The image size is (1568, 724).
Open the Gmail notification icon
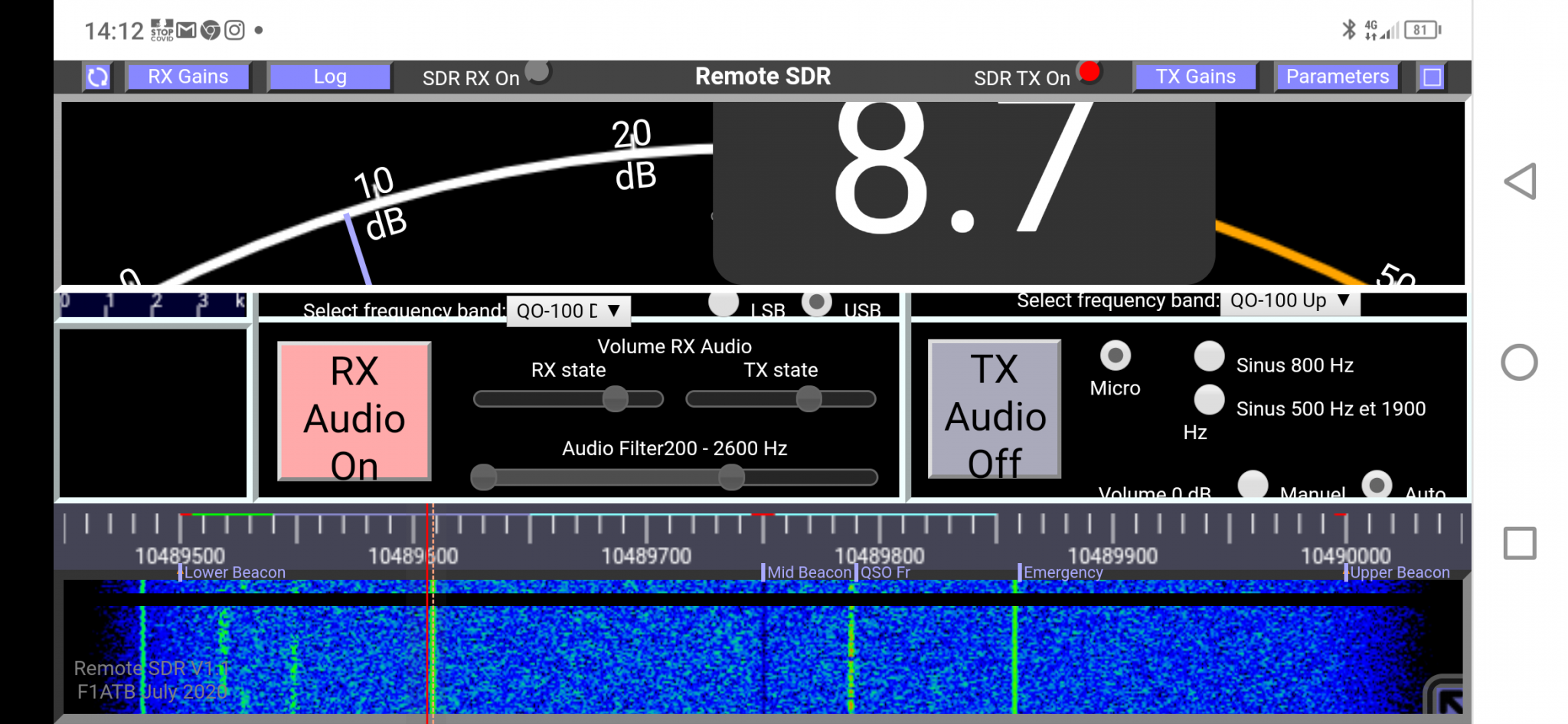[187, 31]
